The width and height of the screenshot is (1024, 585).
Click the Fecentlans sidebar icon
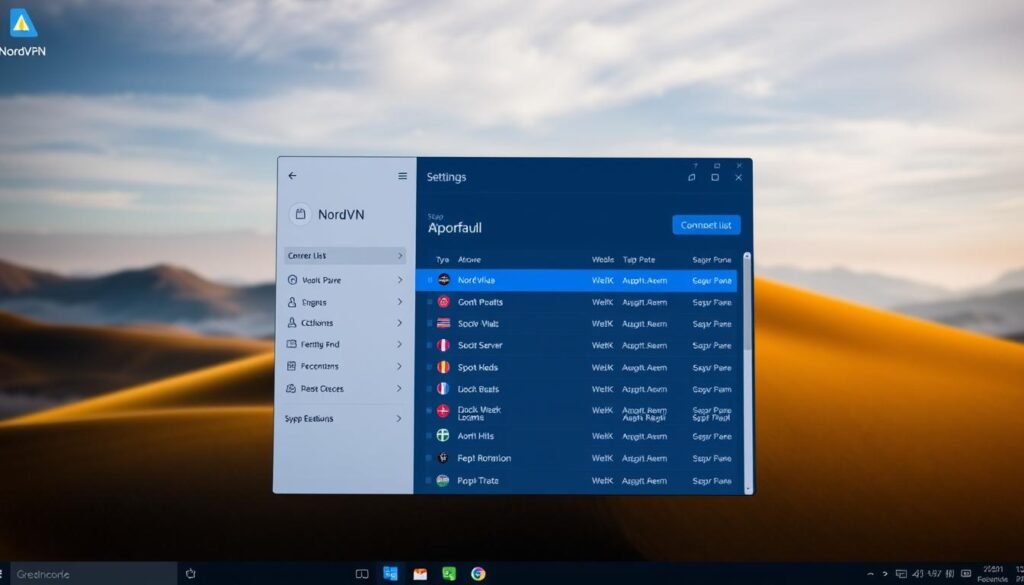[x=292, y=366]
